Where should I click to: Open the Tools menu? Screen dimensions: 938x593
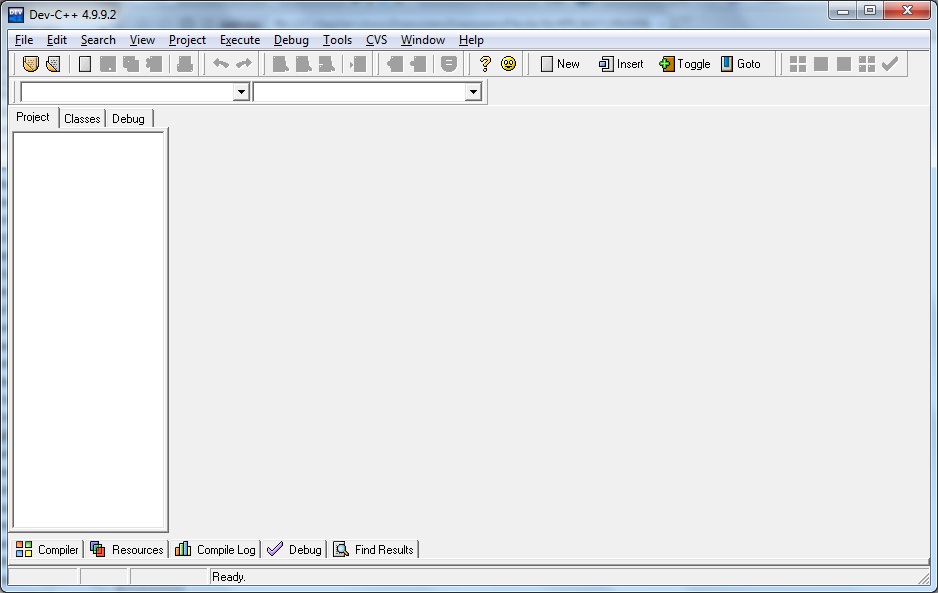(x=337, y=40)
